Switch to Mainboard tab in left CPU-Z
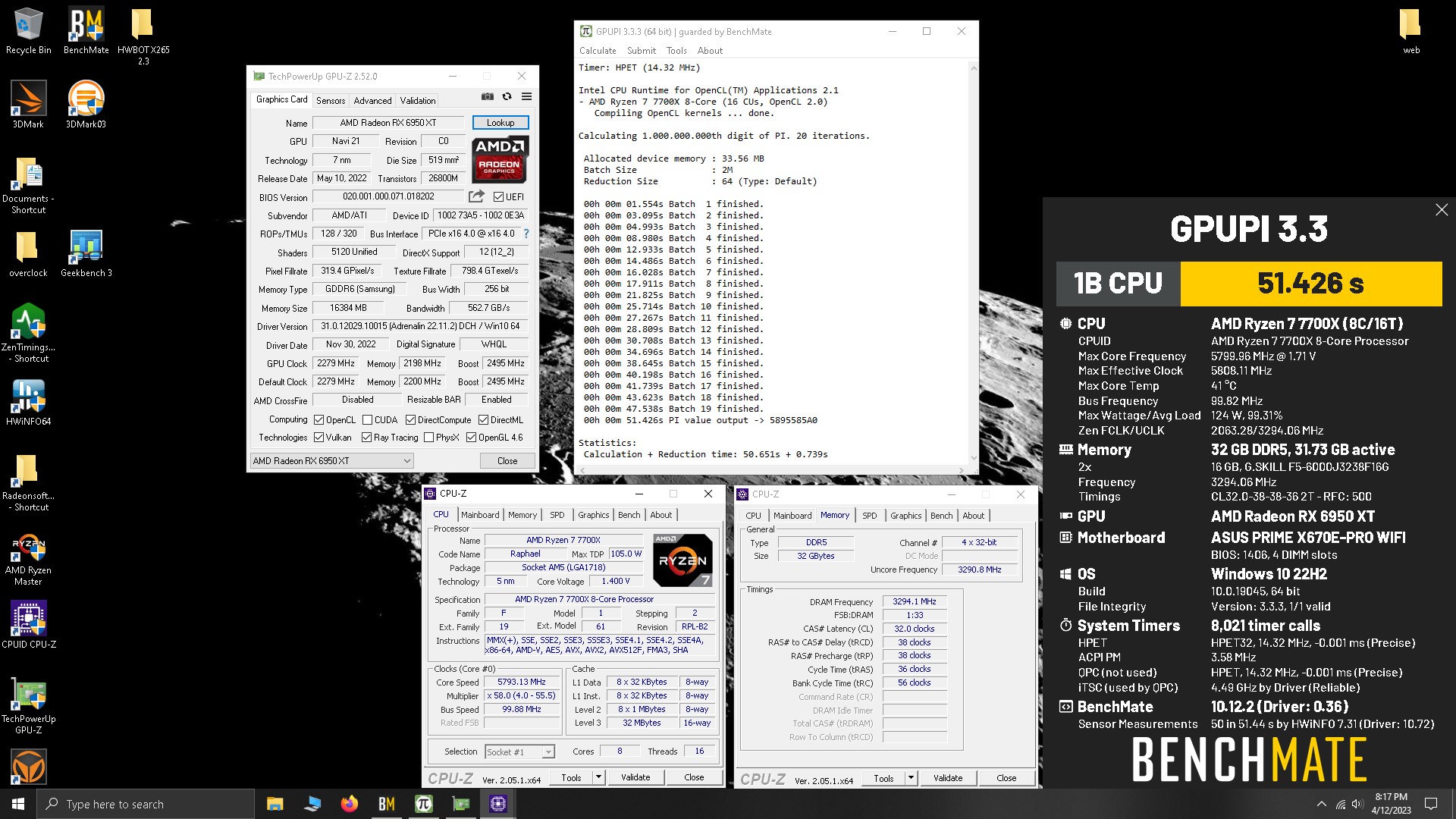 pyautogui.click(x=480, y=515)
